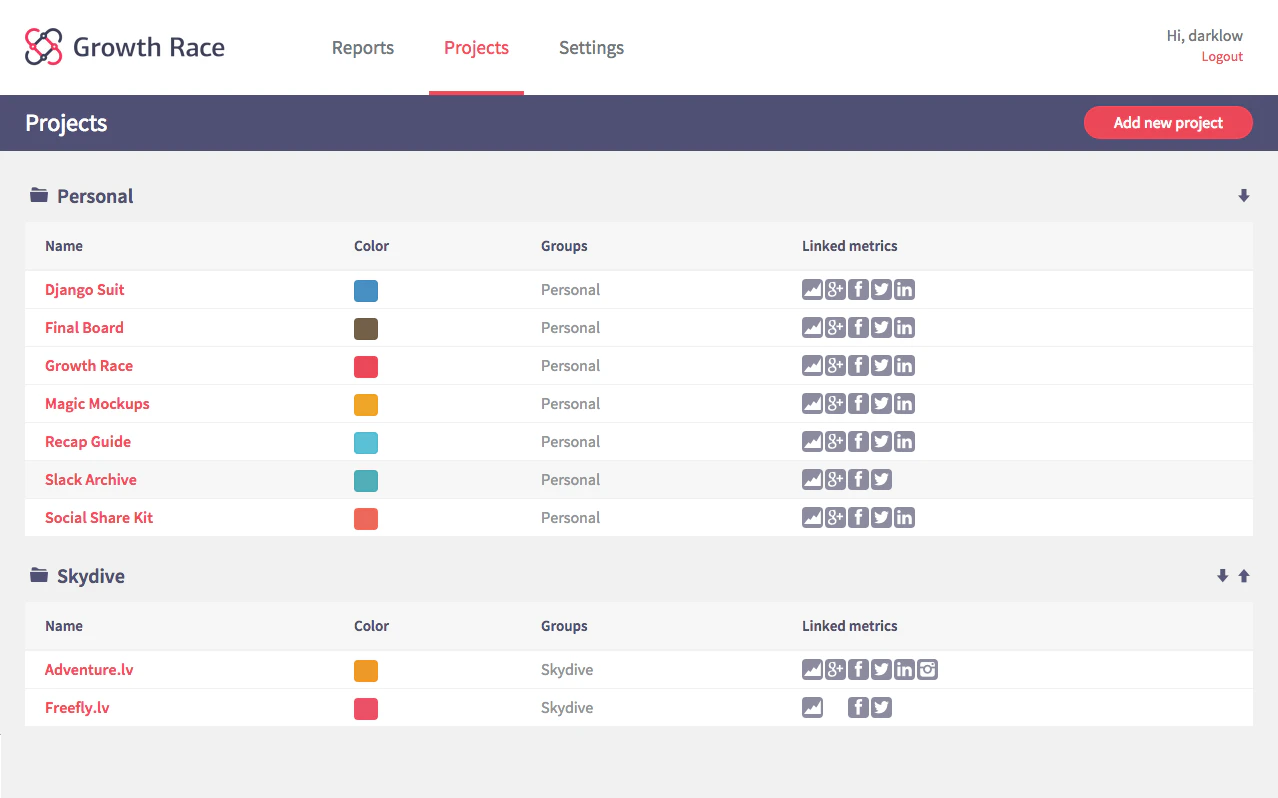Open the Facebook metric for Slack Archive
This screenshot has height=798, width=1278.
(858, 479)
